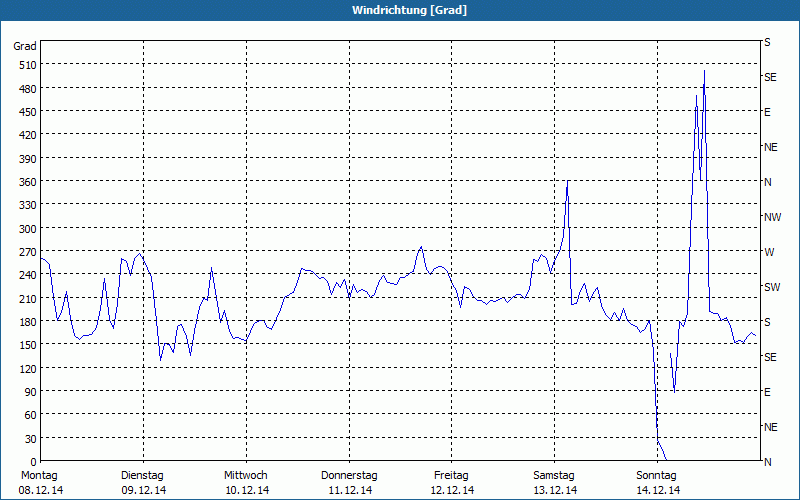Image resolution: width=800 pixels, height=500 pixels.
Task: Click the '12.12.14' date label
Action: (453, 491)
